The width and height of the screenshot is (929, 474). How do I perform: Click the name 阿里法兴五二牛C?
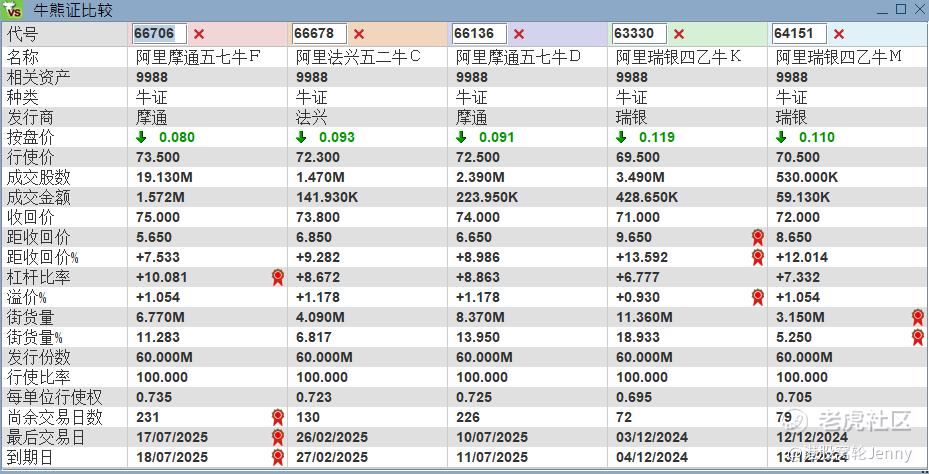pos(358,57)
